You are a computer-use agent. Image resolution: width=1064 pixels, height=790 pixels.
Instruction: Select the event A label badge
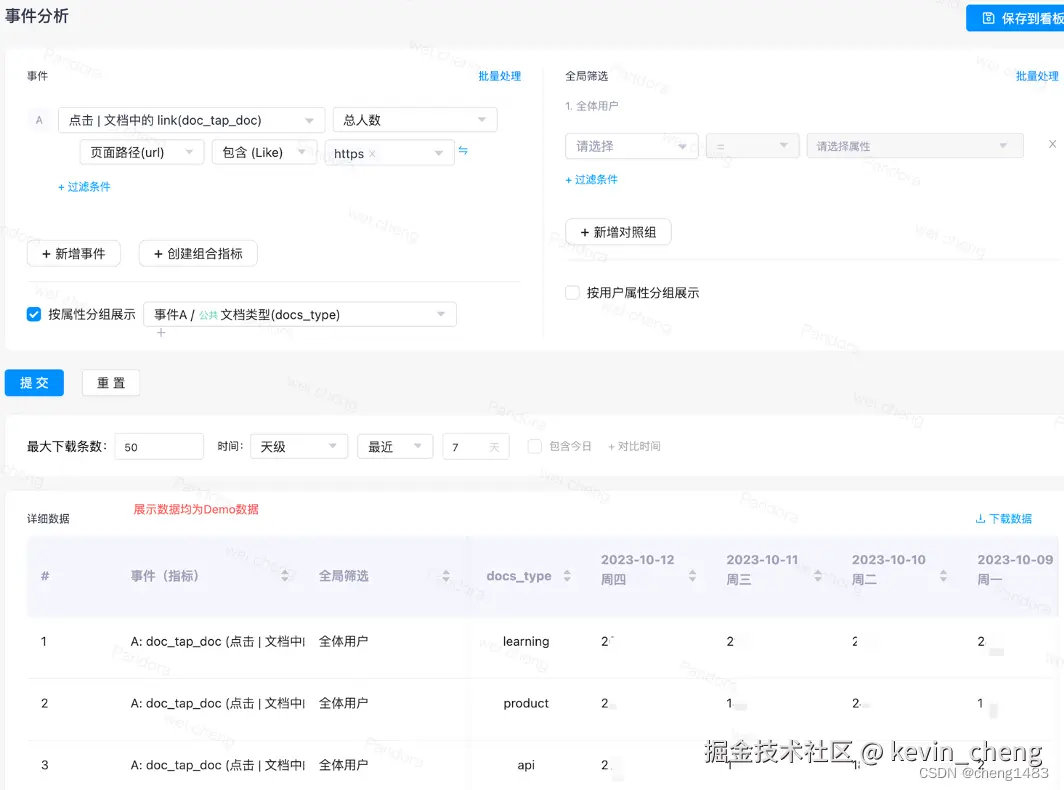point(39,120)
